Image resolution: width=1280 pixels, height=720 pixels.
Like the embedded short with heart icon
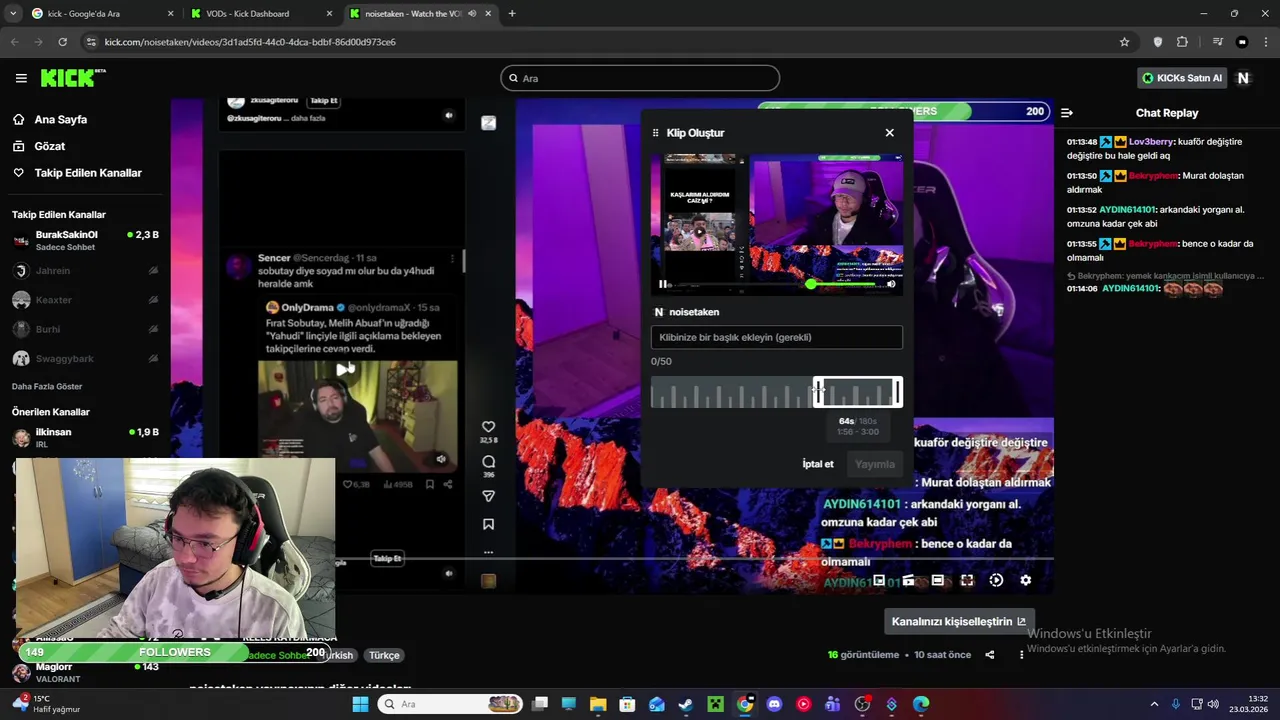click(x=488, y=427)
